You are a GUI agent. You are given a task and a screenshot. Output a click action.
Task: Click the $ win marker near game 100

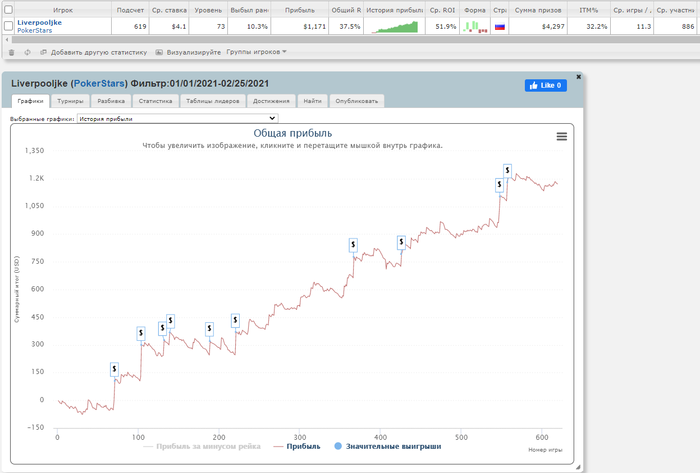pyautogui.click(x=141, y=333)
